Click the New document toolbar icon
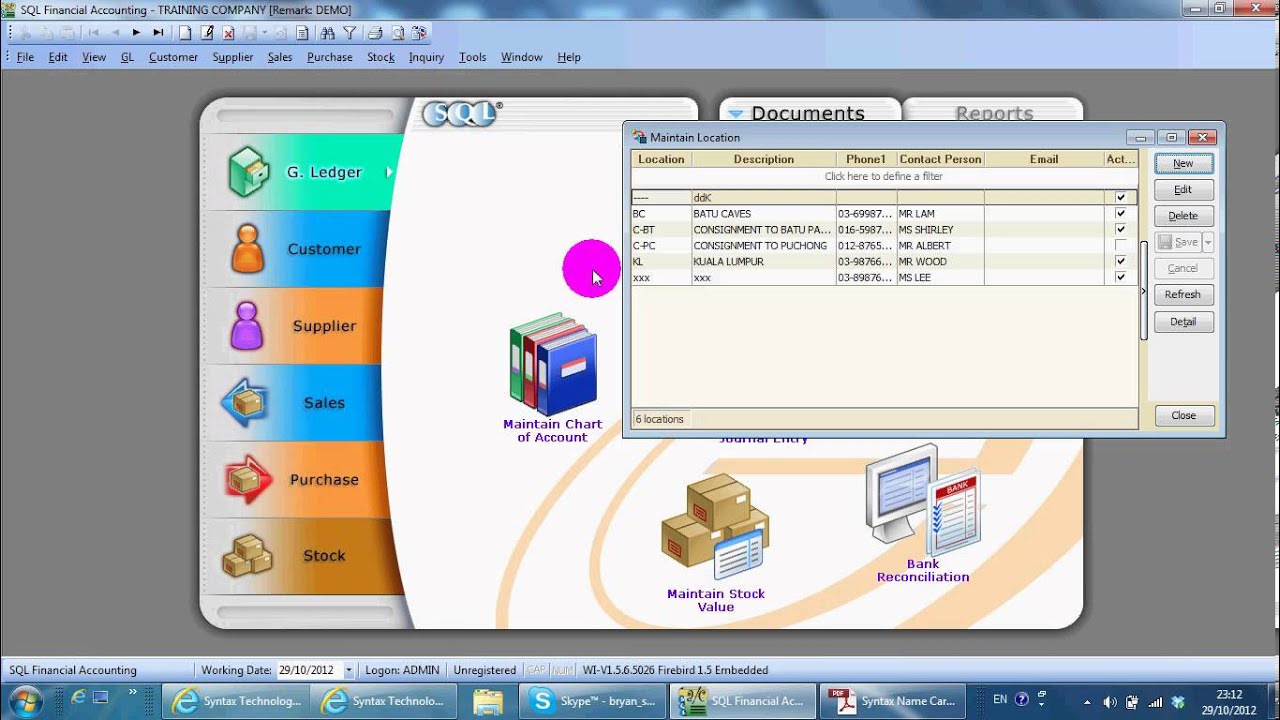 (185, 33)
